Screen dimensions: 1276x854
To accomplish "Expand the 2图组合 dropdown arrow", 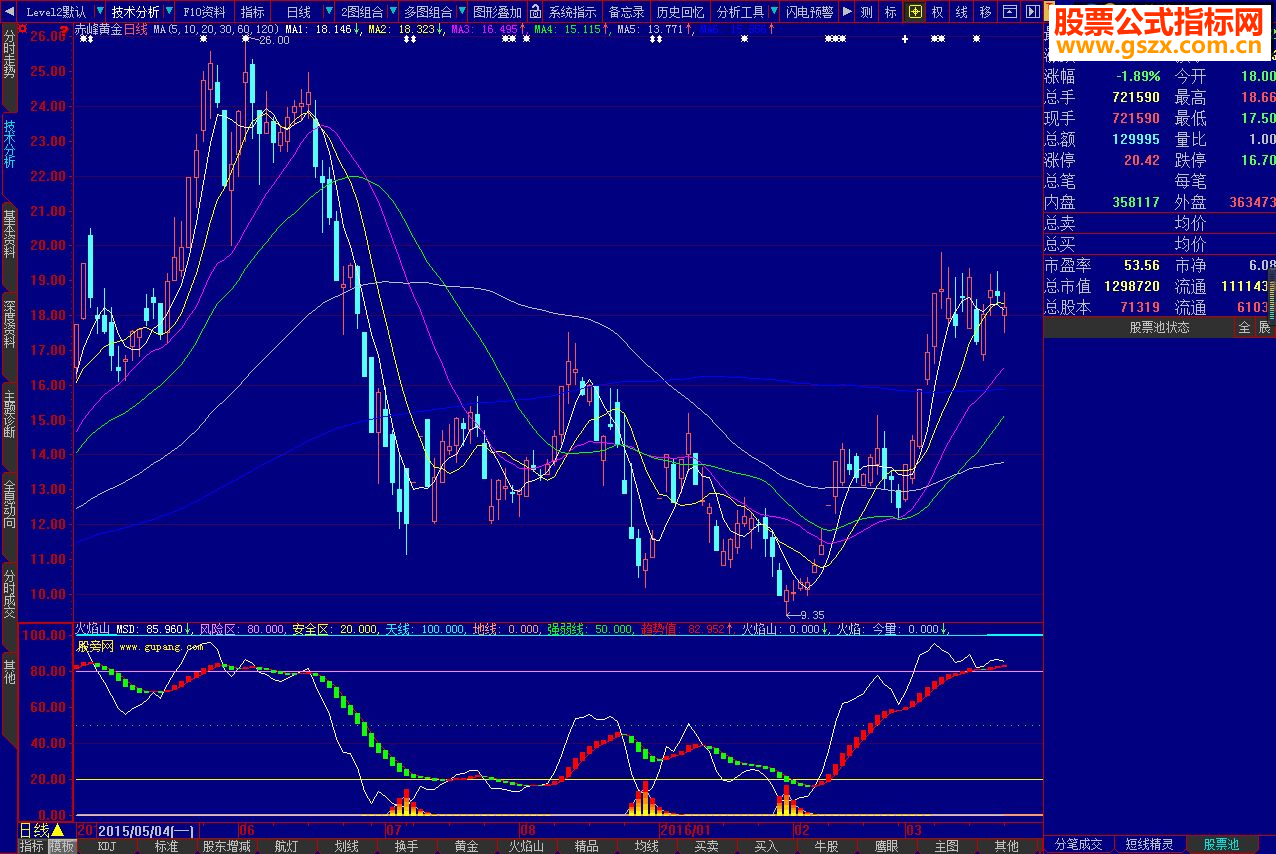I will click(391, 12).
